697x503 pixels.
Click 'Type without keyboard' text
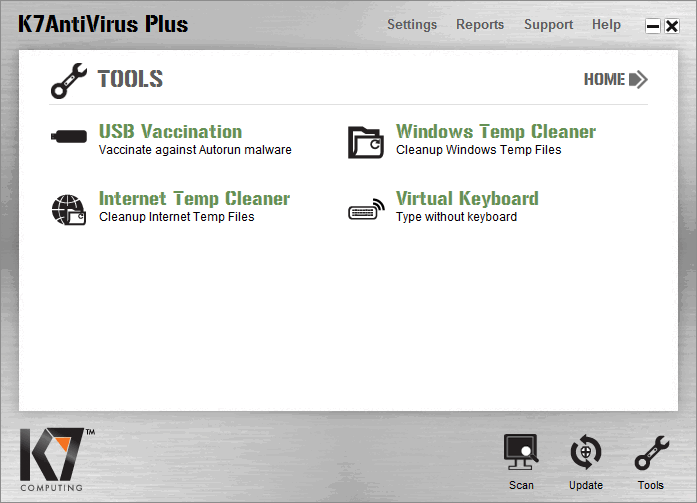tap(457, 217)
